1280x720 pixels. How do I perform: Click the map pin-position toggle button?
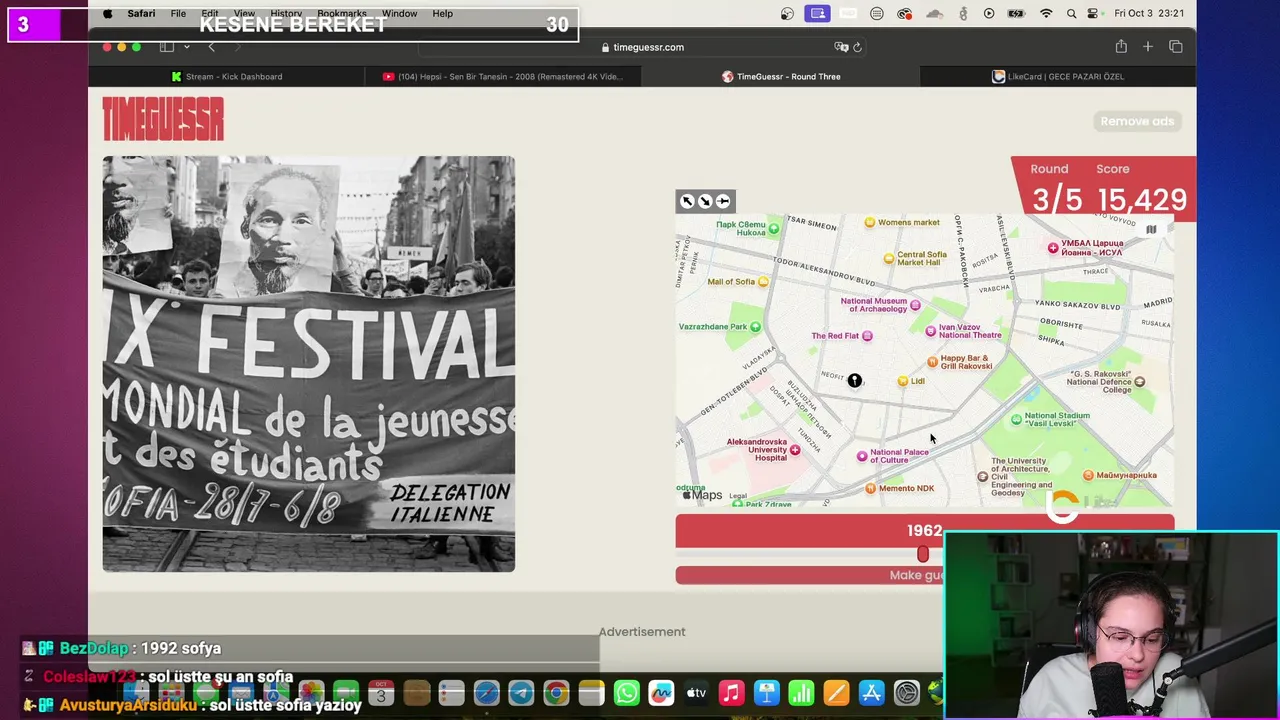pyautogui.click(x=723, y=201)
